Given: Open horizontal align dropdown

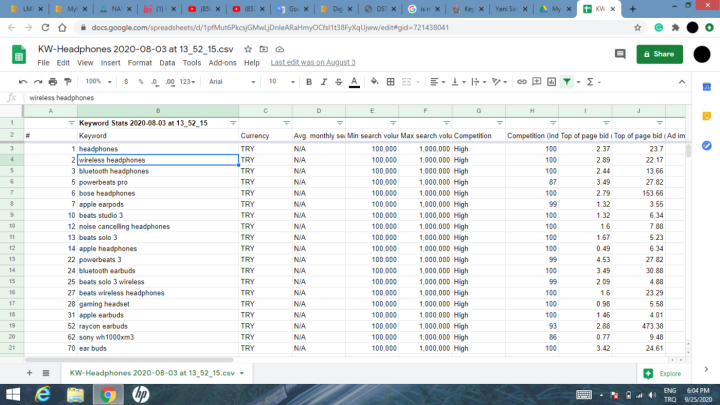Looking at the screenshot, I should (438, 82).
